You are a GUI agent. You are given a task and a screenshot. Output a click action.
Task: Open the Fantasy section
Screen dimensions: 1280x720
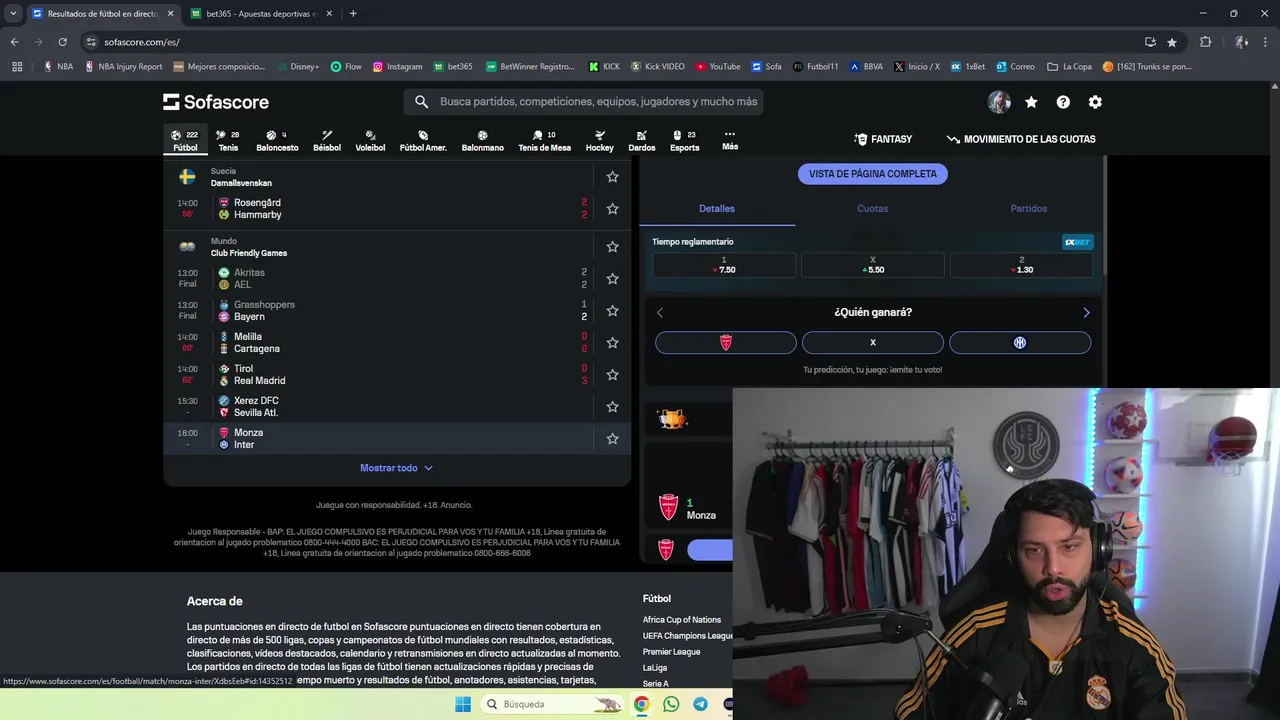(883, 139)
